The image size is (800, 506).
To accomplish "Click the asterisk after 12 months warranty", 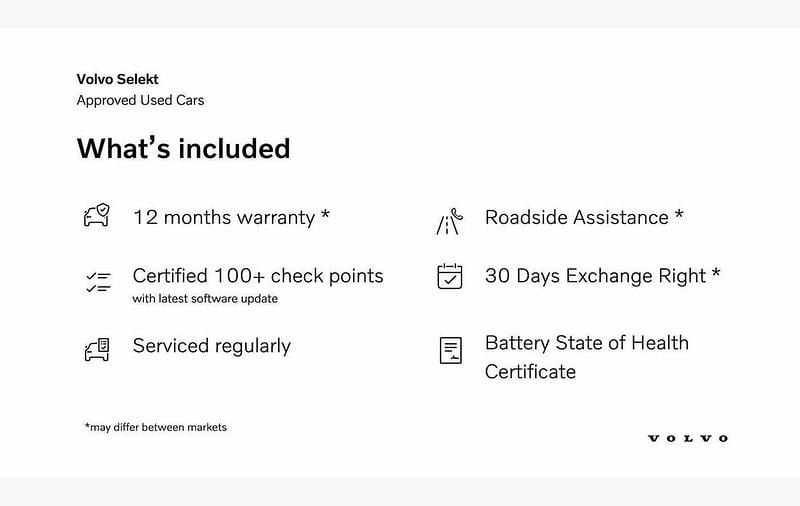I will (x=325, y=215).
